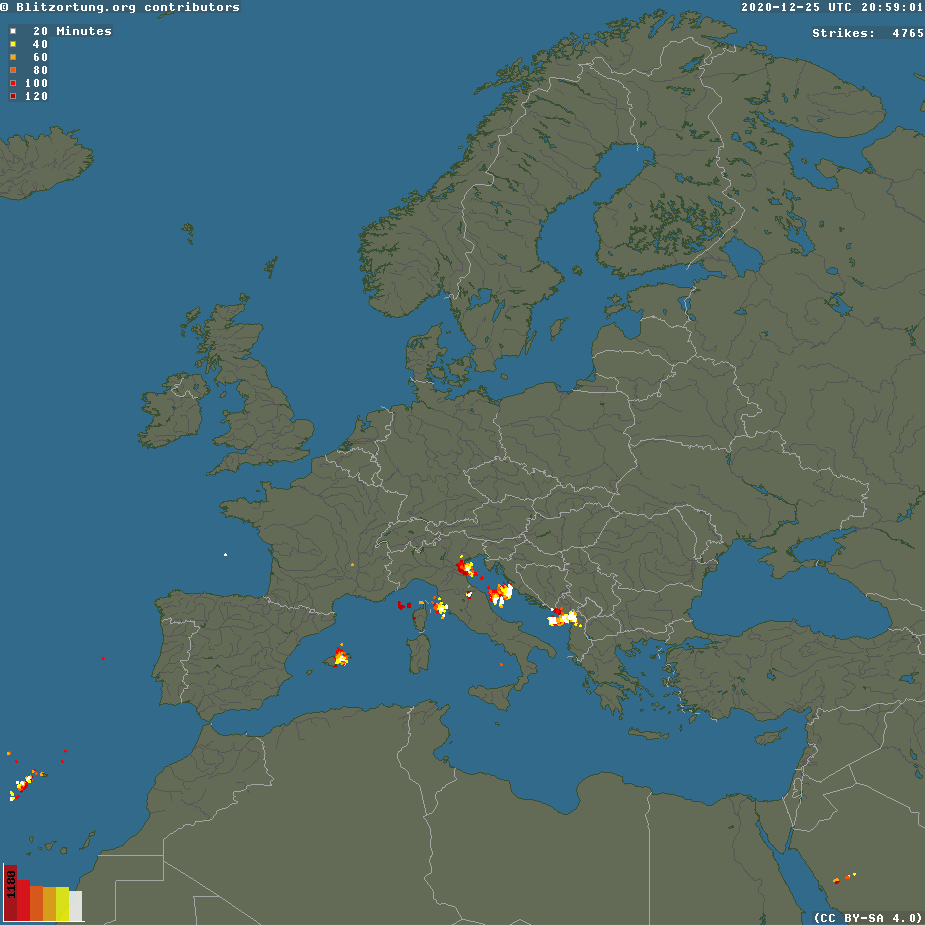Image resolution: width=925 pixels, height=925 pixels.
Task: Click the strikes in the Red Sea
Action: (x=844, y=878)
